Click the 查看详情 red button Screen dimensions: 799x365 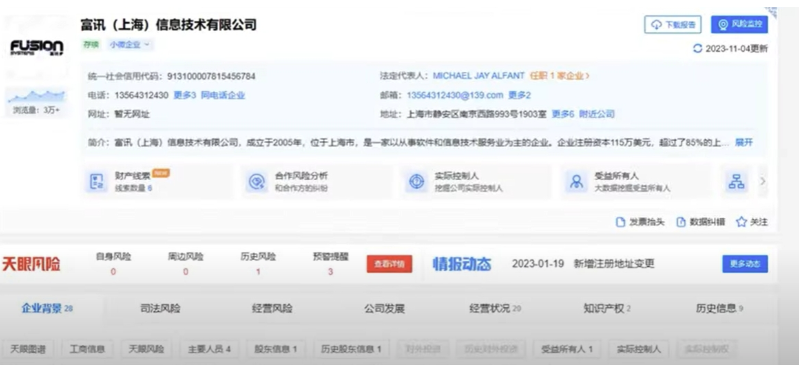click(389, 264)
